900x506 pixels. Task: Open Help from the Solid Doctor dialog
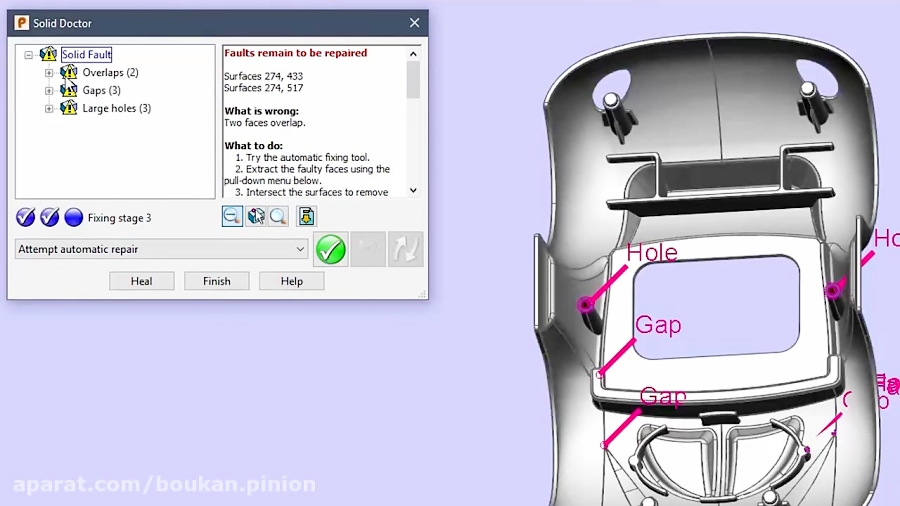291,281
